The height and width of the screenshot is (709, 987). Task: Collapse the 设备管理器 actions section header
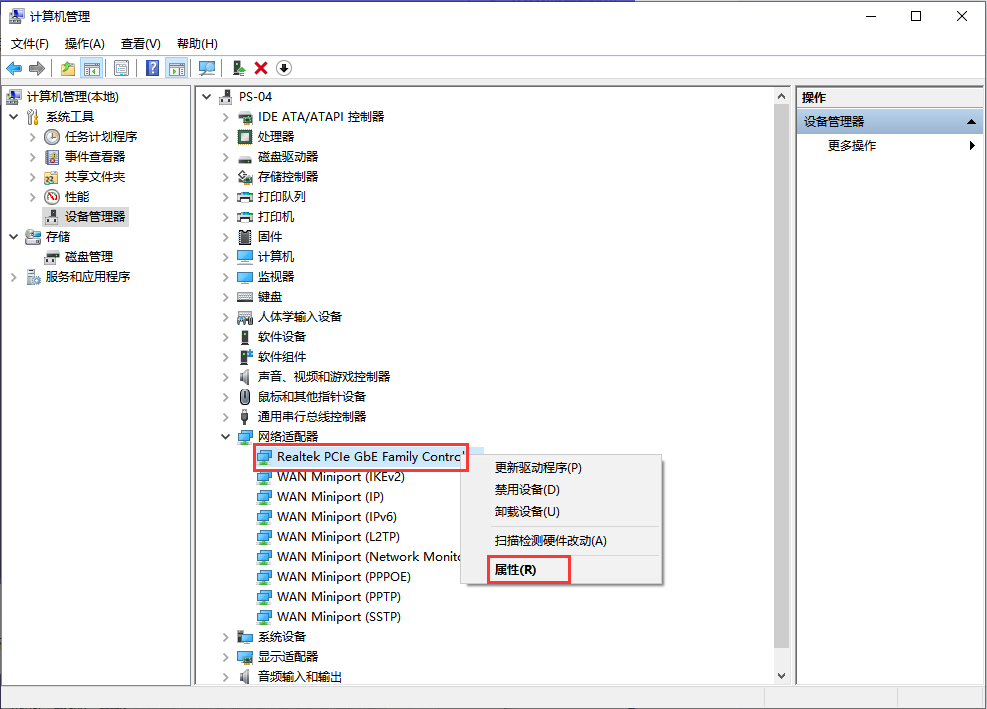tap(971, 122)
